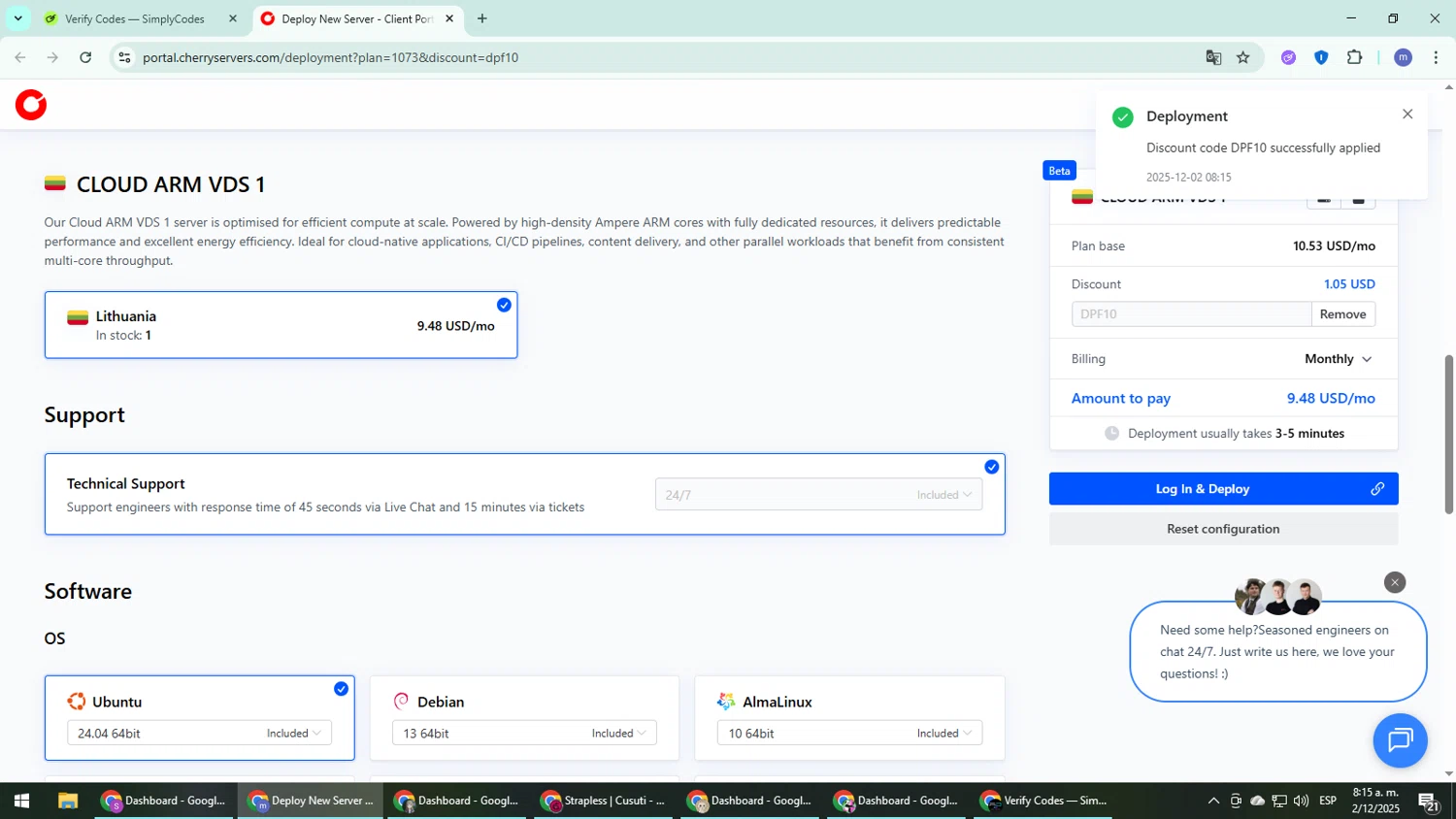This screenshot has width=1456, height=819.
Task: Select the Ubuntu OS card
Action: pyautogui.click(x=199, y=718)
